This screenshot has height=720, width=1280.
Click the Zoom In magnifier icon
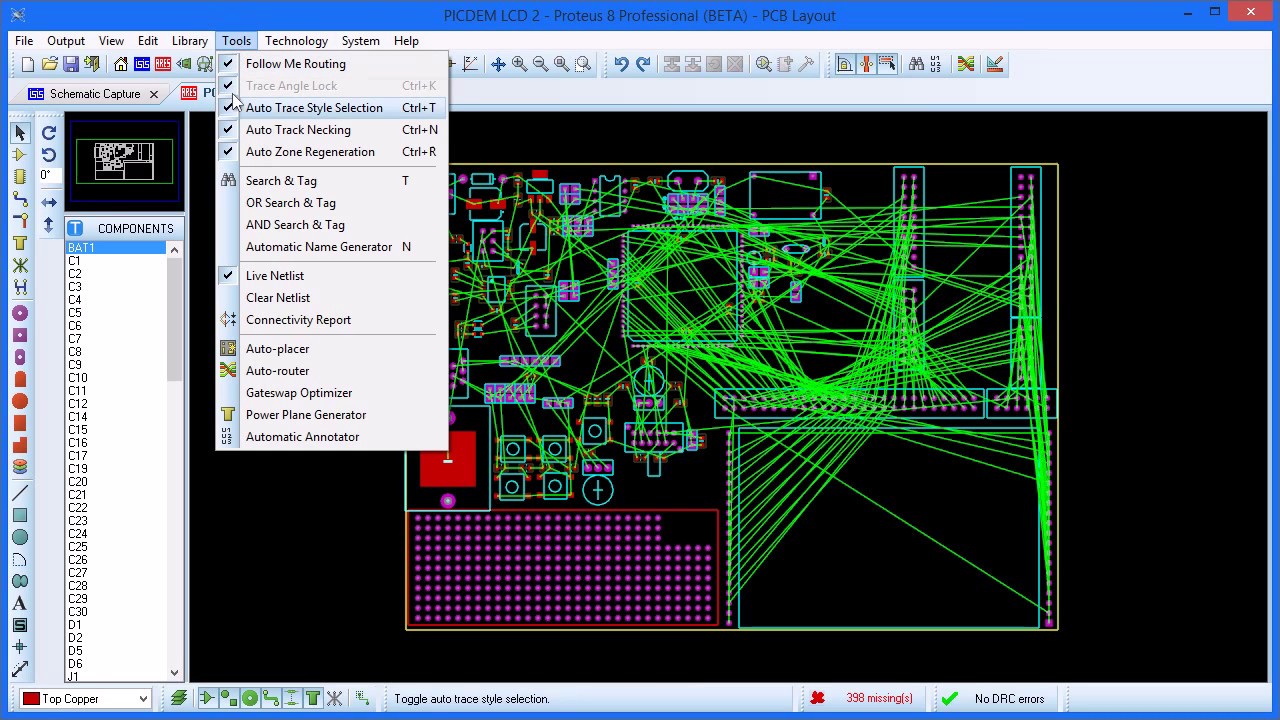pyautogui.click(x=519, y=64)
